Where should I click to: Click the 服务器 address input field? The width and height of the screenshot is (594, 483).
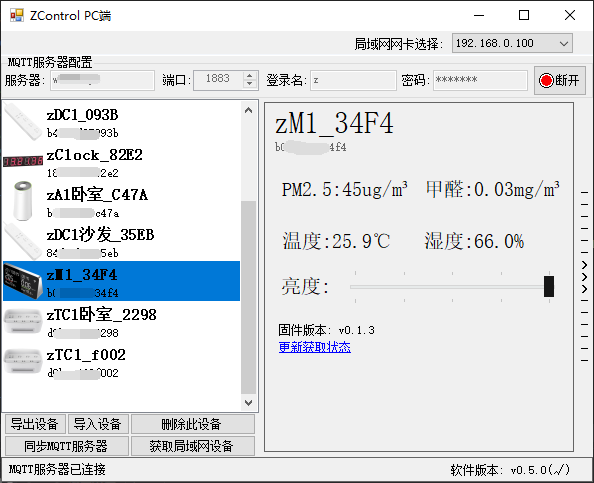pos(102,80)
